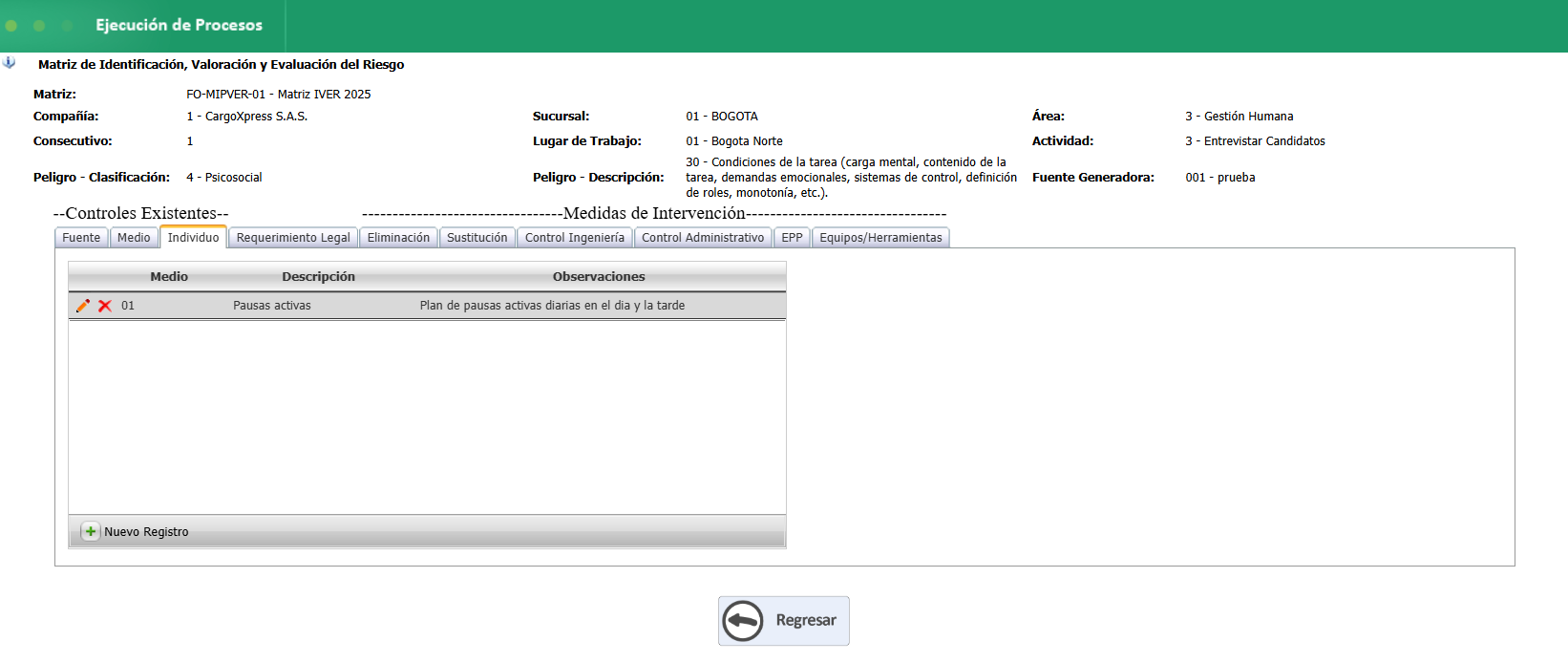Screen dimensions: 1568x663
Task: Click the 'Área:' label
Action: [x=1049, y=117]
